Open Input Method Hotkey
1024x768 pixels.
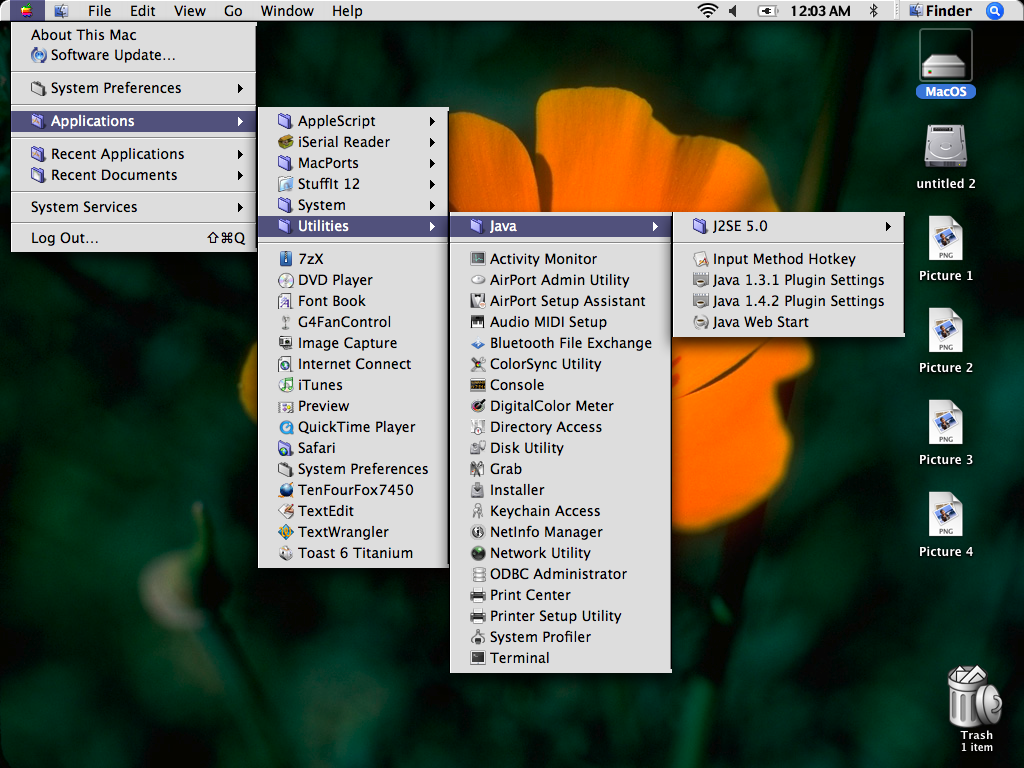[788, 259]
